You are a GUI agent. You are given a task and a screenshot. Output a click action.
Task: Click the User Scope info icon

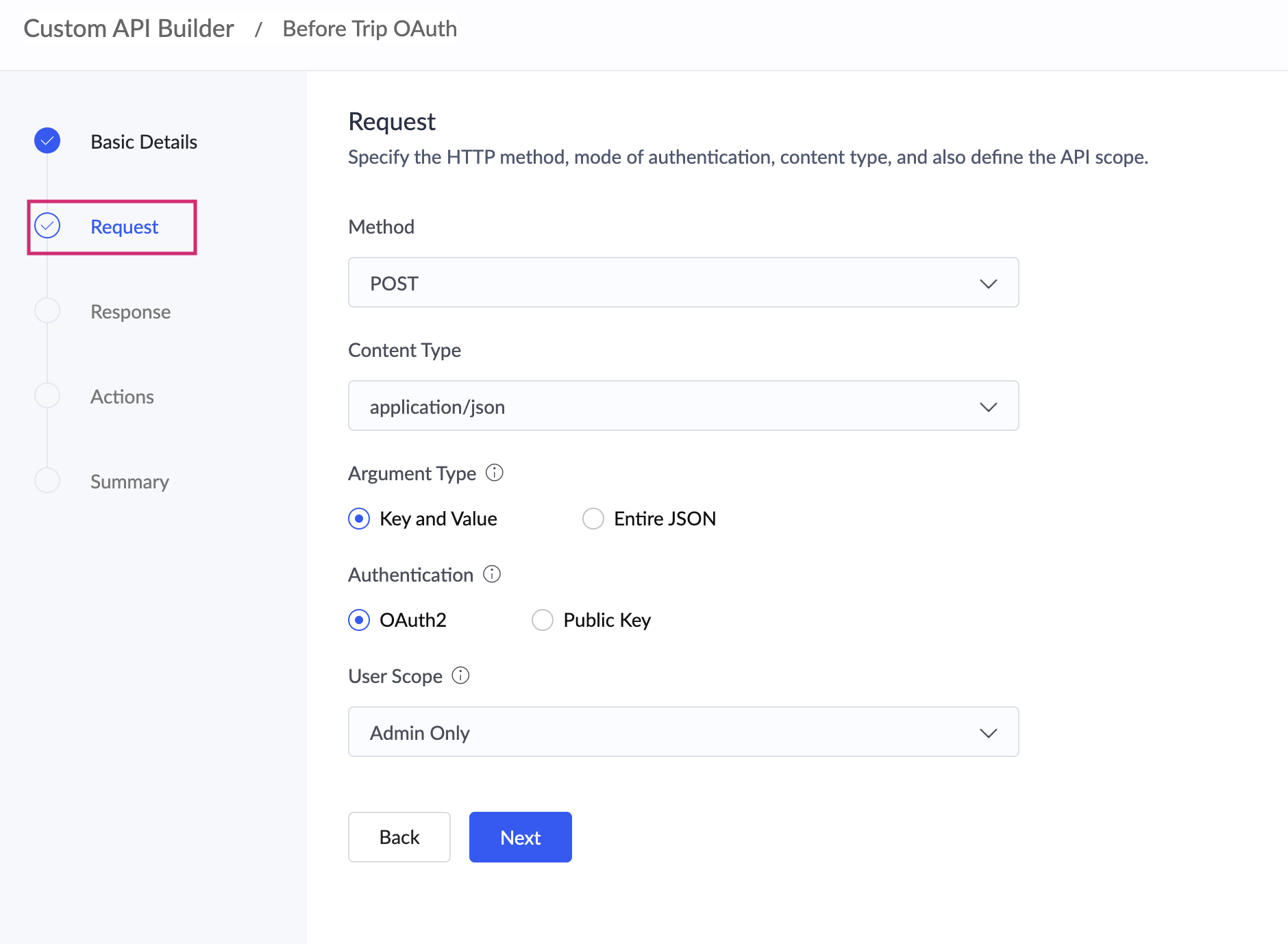461,675
